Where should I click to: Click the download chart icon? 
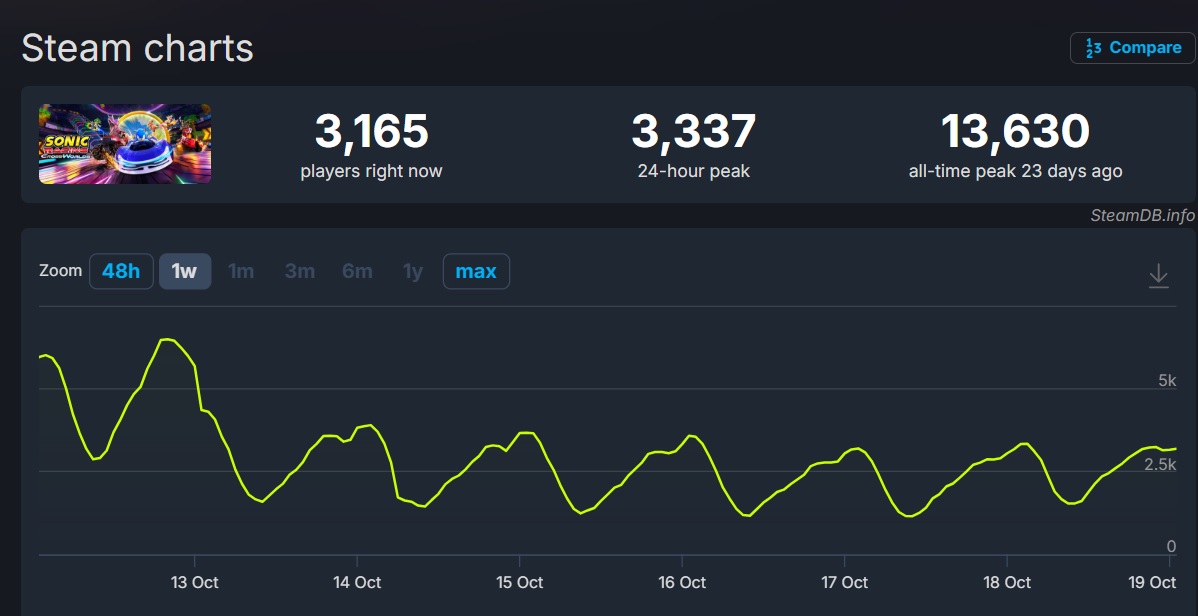click(1158, 275)
